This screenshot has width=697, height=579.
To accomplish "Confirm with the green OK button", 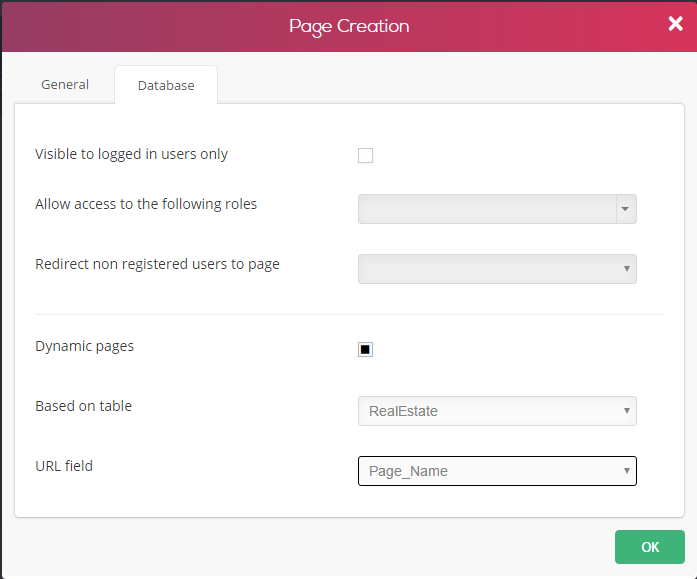I will pos(649,547).
